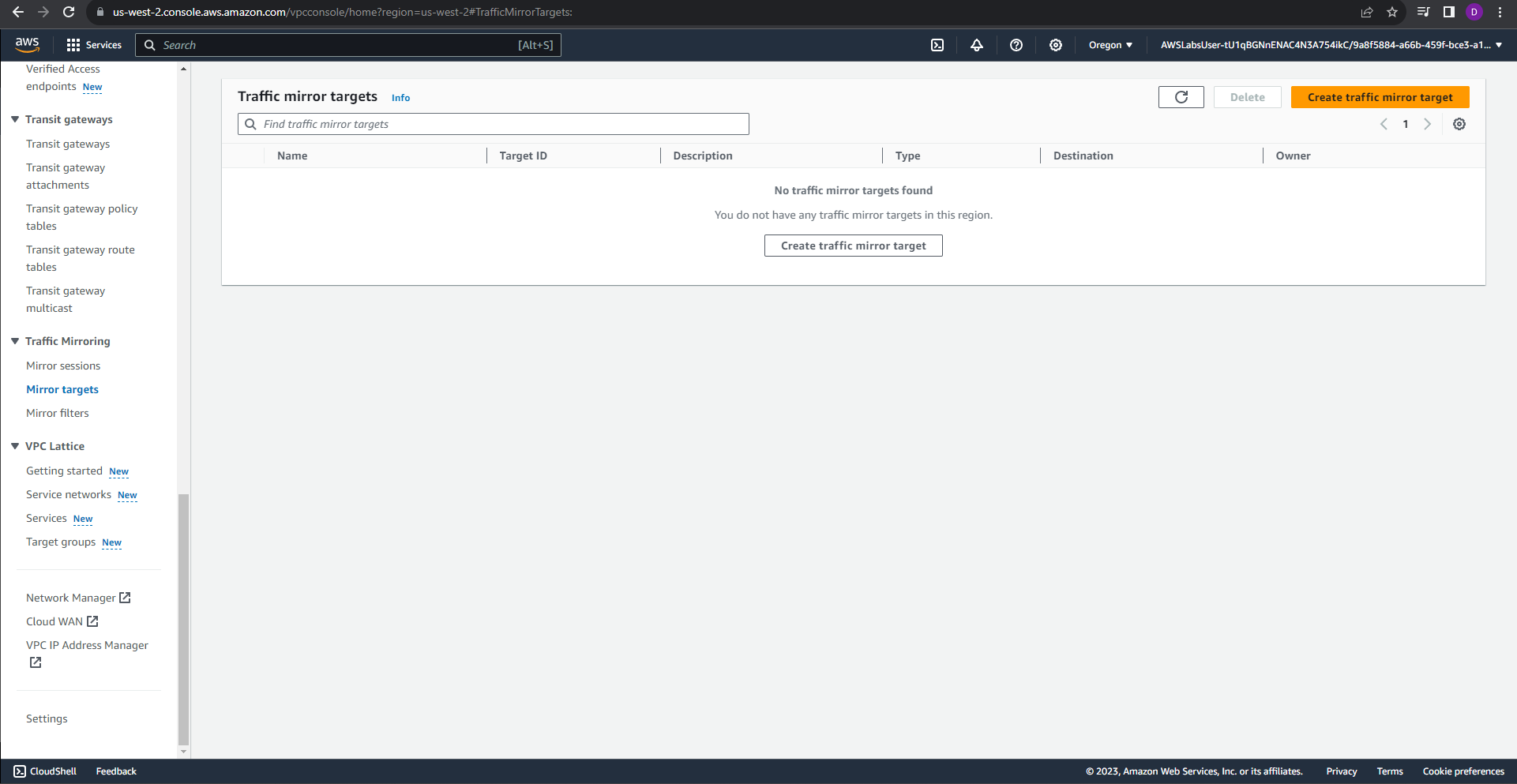Refresh the traffic mirror targets list
Screen dimensions: 1517x784
coord(1181,97)
